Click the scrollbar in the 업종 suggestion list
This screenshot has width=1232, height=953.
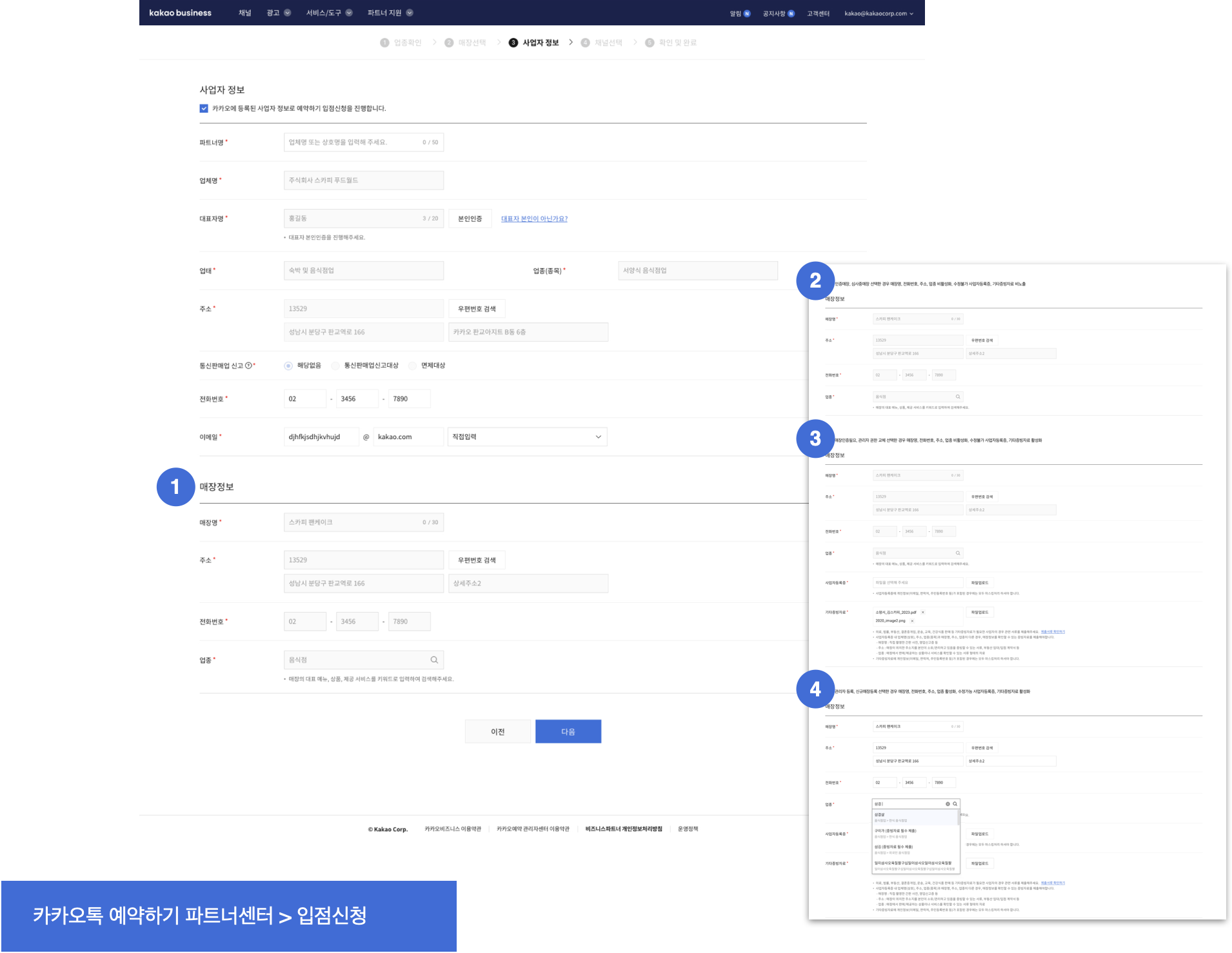point(959,819)
